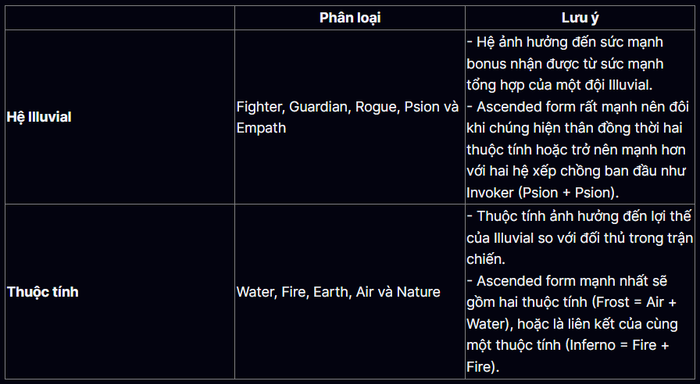Viewport: 700px width, 384px height.
Task: Click the line "bonus nhận được từ sức mạnh"
Action: click(x=565, y=64)
